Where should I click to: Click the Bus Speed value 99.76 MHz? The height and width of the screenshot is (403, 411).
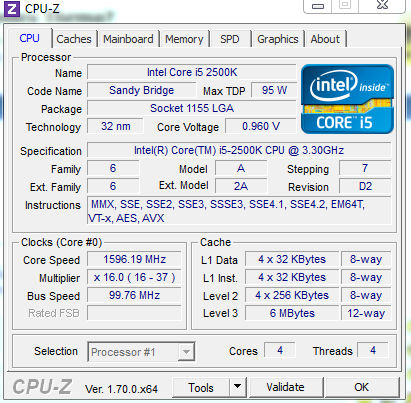pyautogui.click(x=134, y=295)
